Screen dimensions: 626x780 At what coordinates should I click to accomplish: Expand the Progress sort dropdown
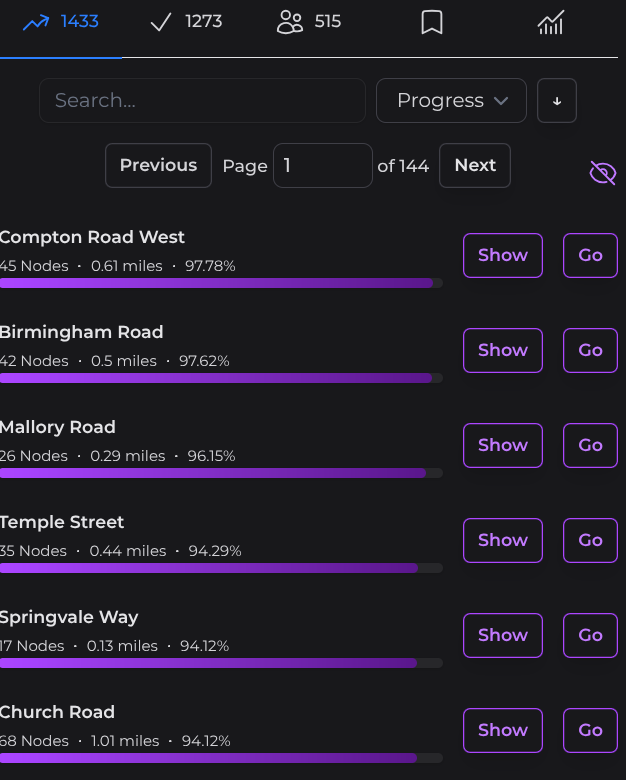tap(452, 101)
